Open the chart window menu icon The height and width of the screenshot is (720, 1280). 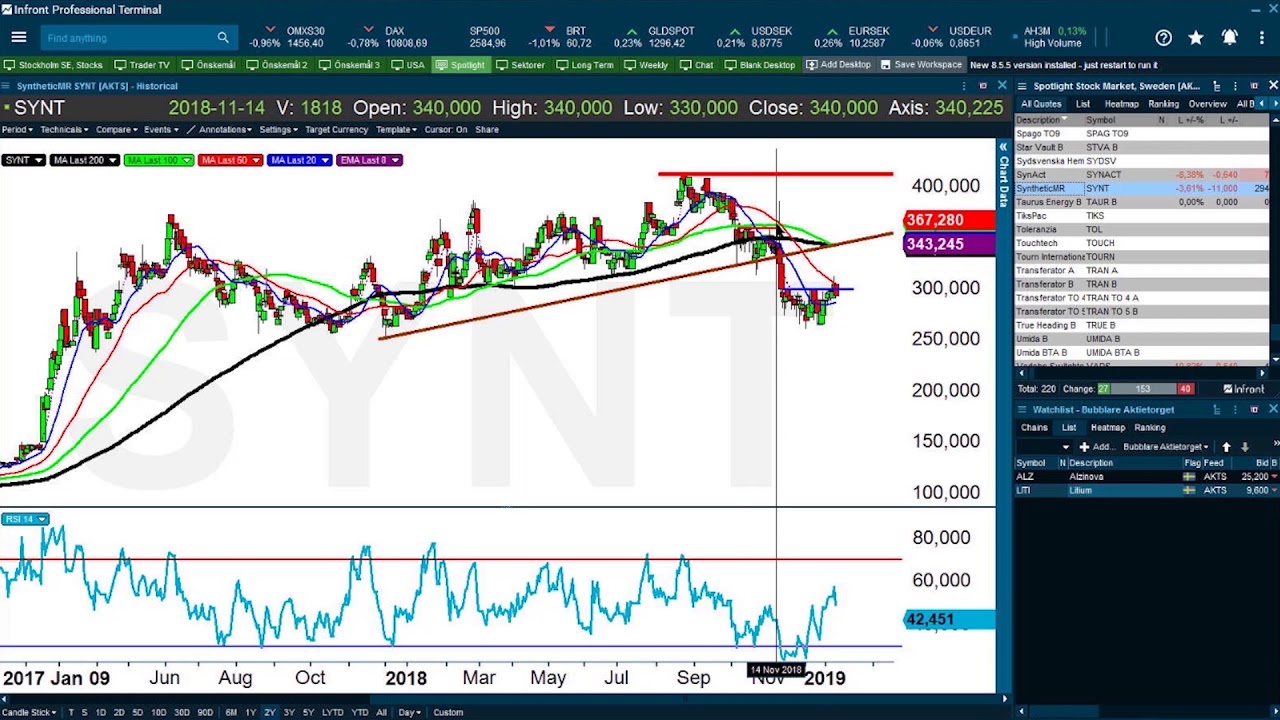point(7,86)
